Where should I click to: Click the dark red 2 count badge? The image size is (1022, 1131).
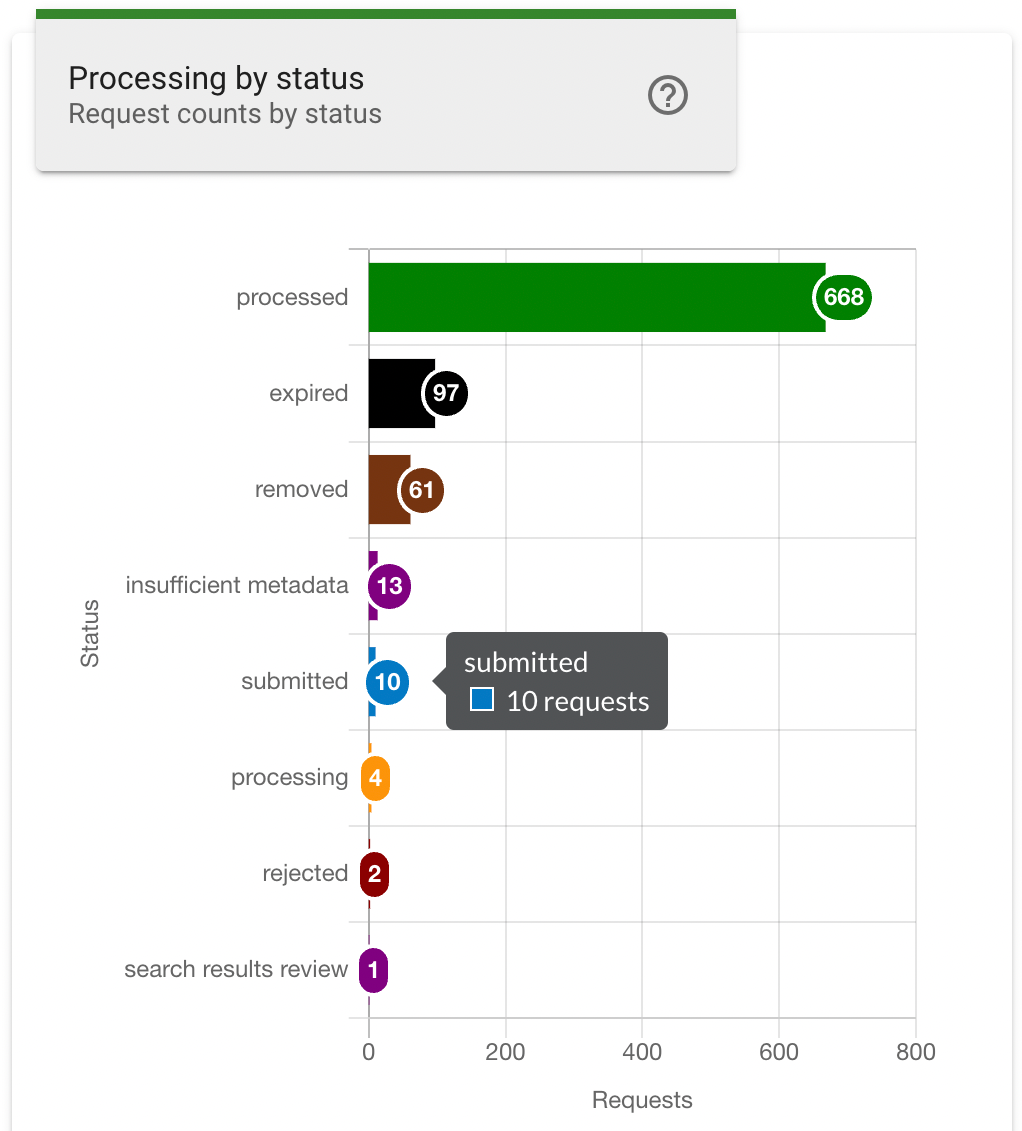pyautogui.click(x=372, y=873)
